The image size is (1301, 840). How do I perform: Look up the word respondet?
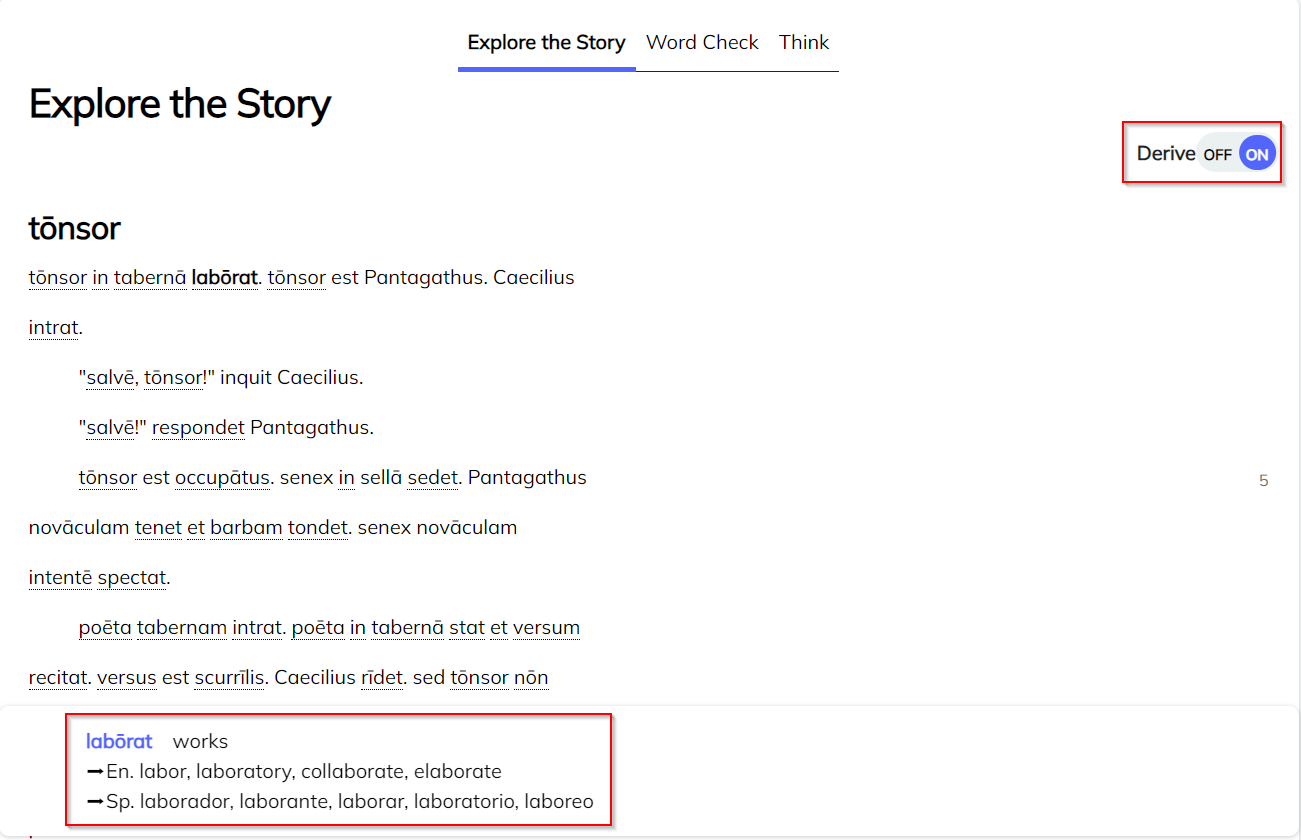tap(198, 428)
